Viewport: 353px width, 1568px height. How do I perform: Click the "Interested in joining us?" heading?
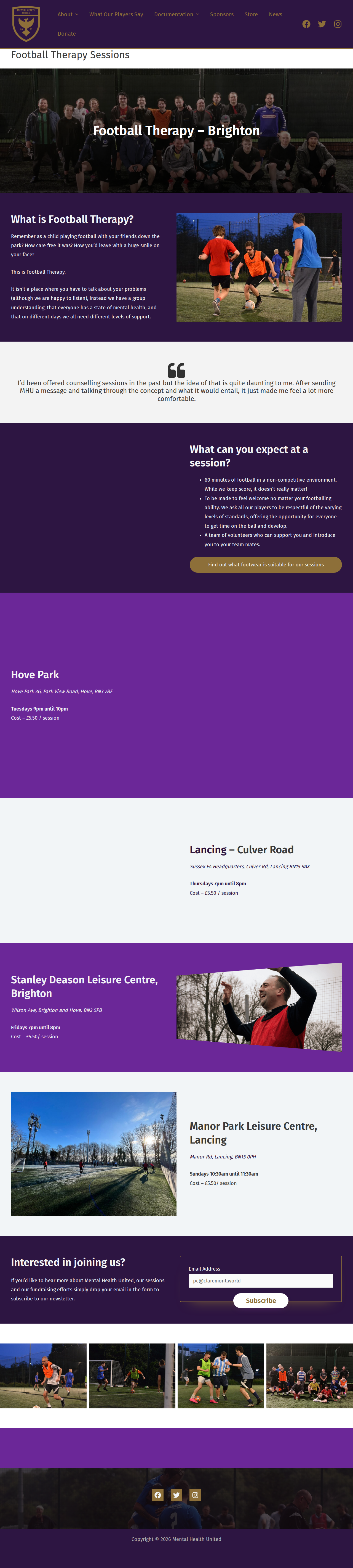tap(68, 1262)
